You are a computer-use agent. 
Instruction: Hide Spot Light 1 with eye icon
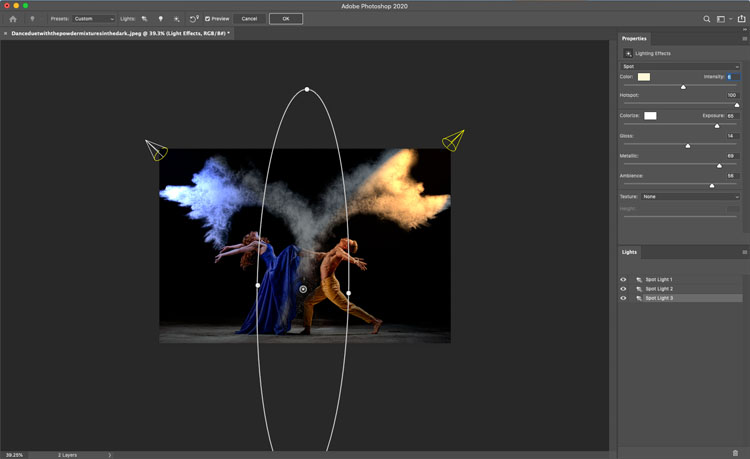(x=623, y=280)
